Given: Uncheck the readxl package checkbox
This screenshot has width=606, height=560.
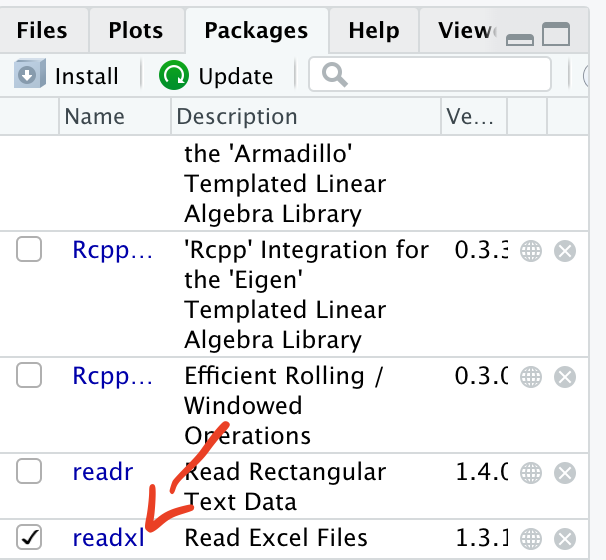Looking at the screenshot, I should tap(29, 538).
